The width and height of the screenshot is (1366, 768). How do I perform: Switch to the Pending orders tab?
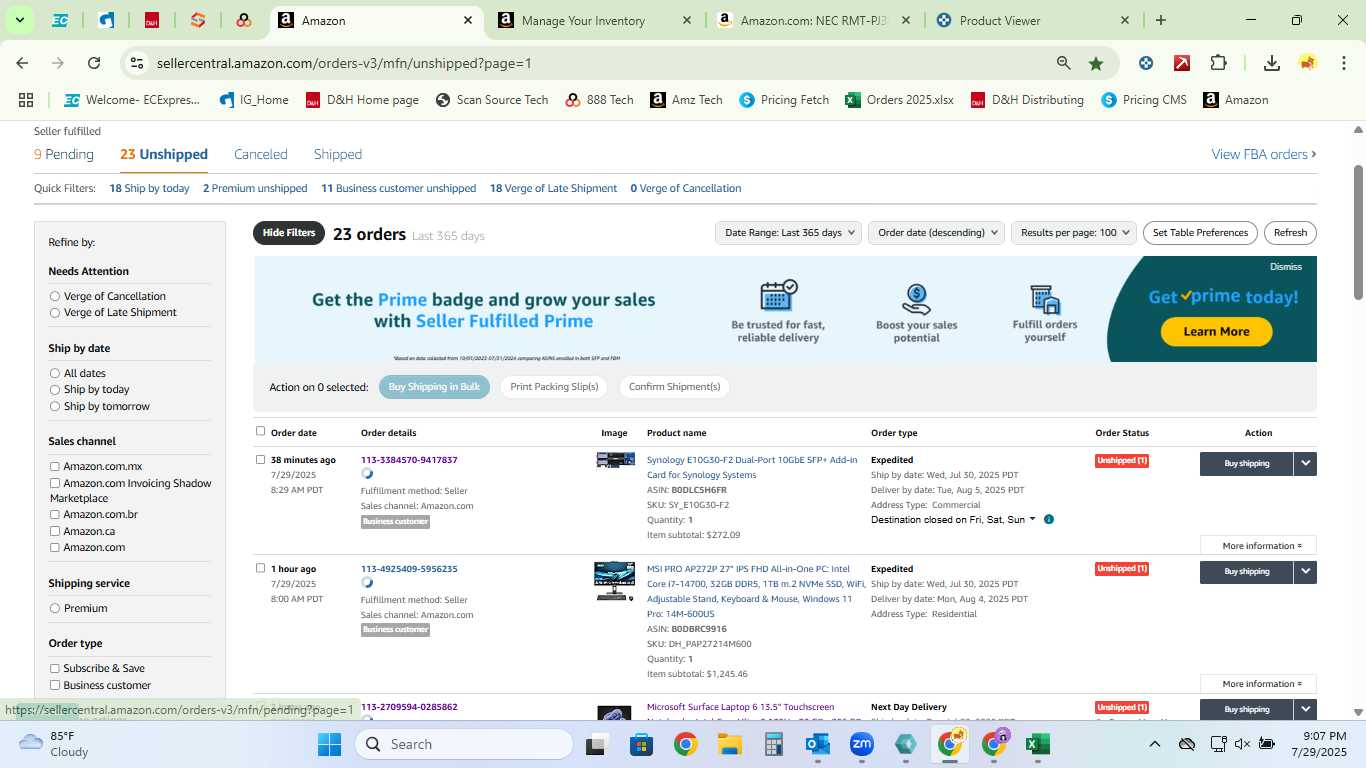point(64,154)
